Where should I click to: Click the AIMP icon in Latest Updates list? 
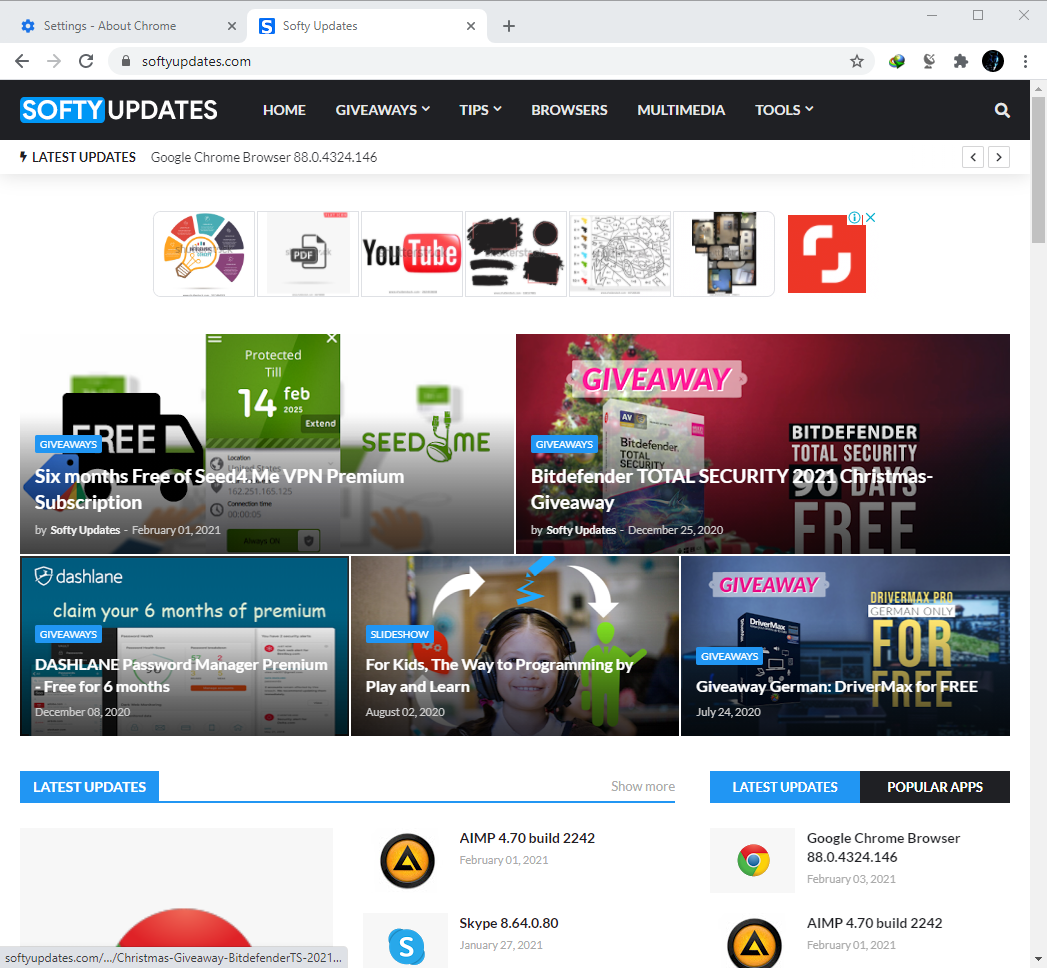tap(407, 861)
